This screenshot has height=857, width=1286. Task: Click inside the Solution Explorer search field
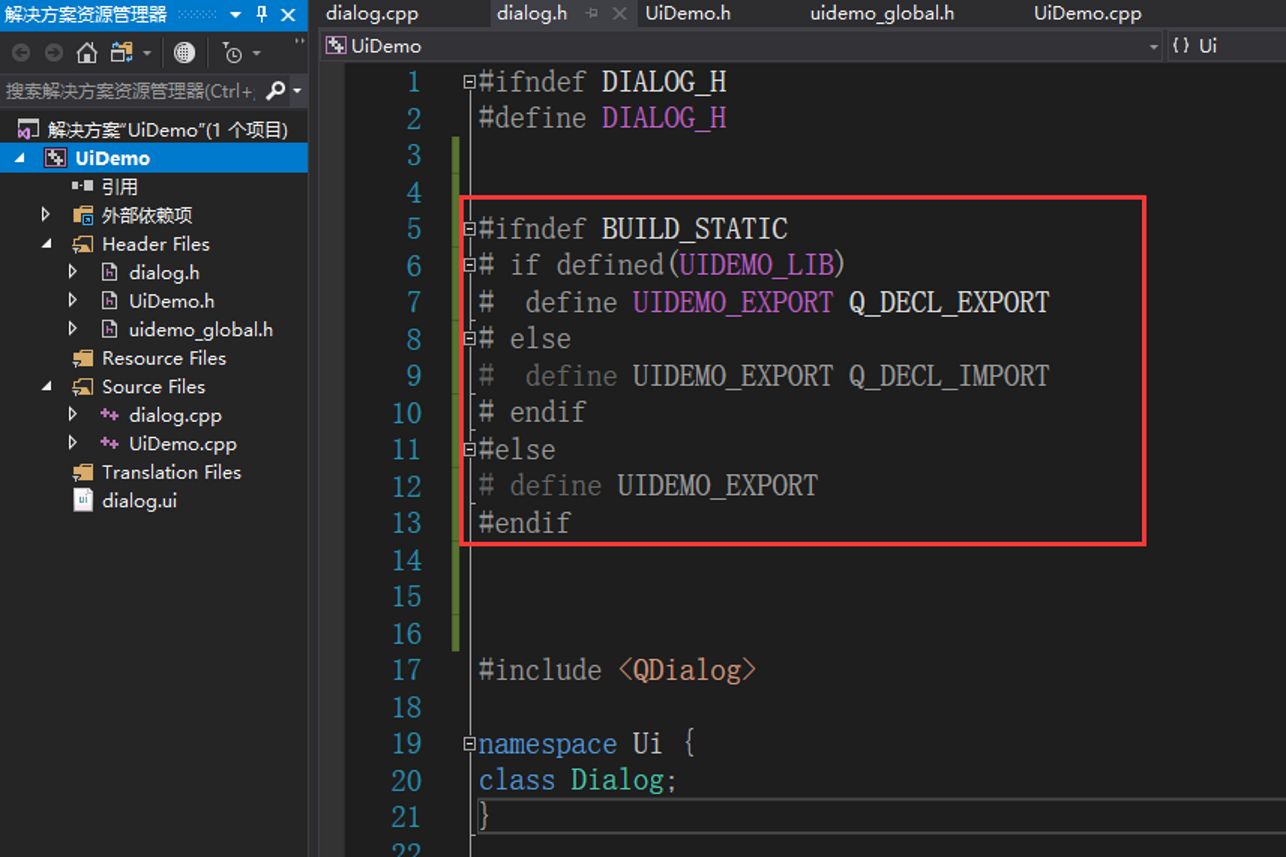tap(132, 91)
